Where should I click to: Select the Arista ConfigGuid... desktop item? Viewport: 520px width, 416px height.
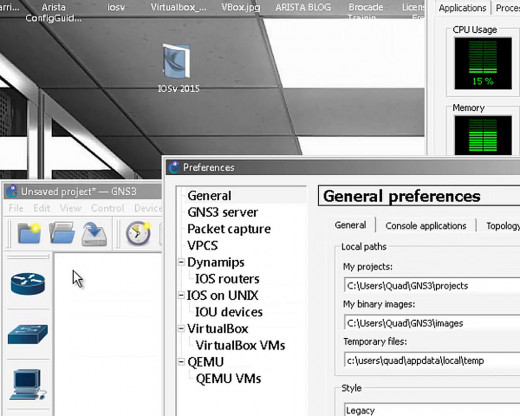(53, 13)
